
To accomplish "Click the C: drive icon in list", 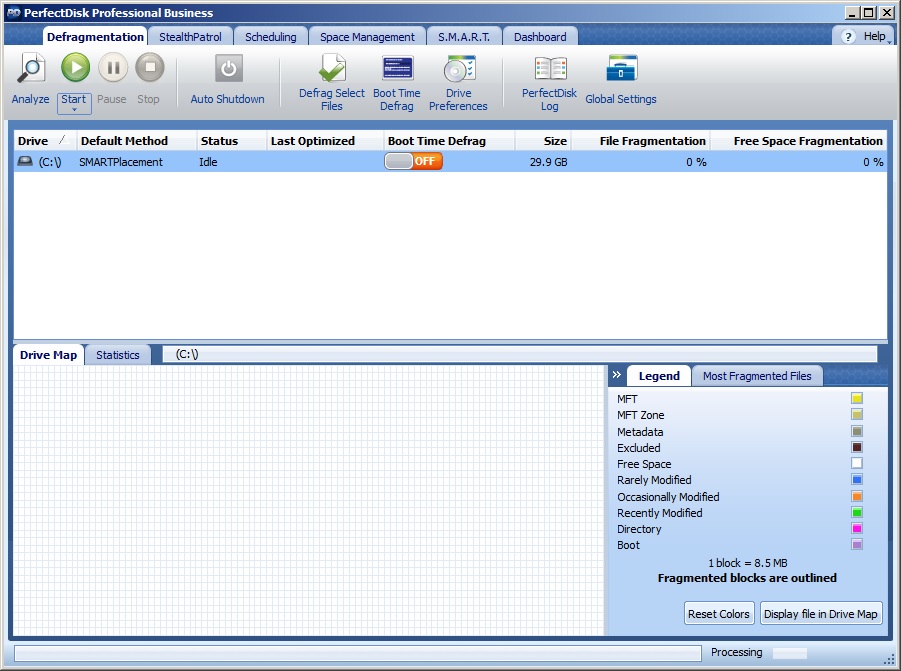I will tap(25, 161).
